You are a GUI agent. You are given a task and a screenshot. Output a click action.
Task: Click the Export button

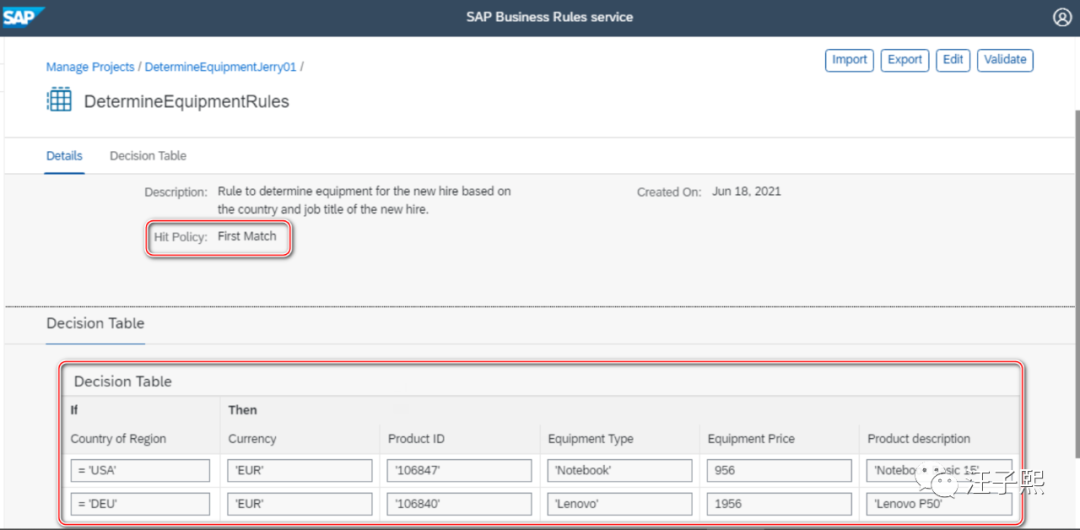[x=905, y=60]
